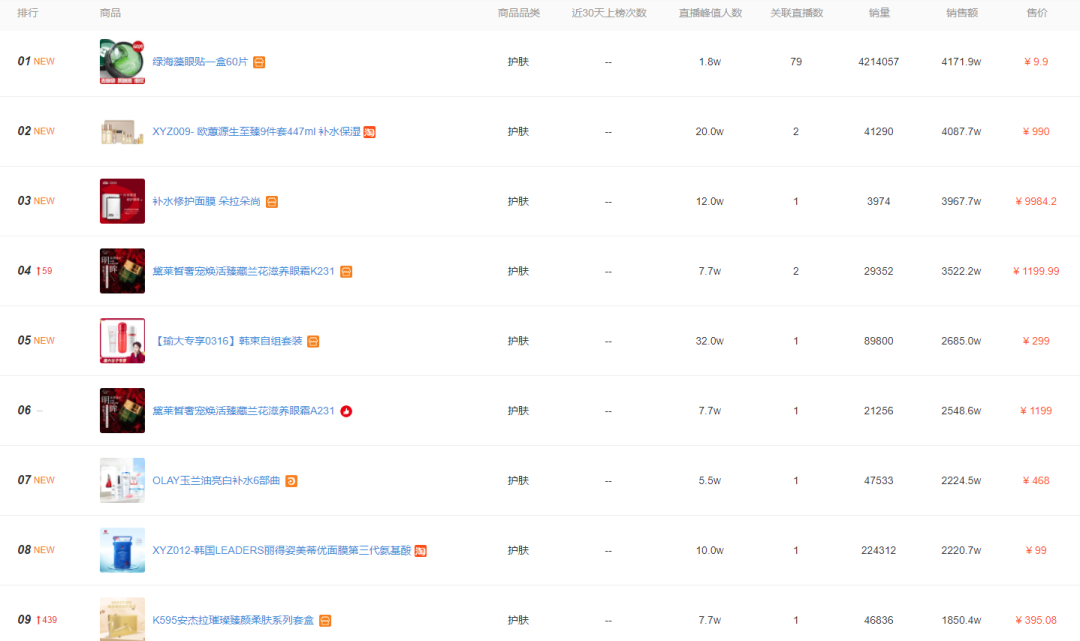The width and height of the screenshot is (1080, 641).
Task: Click the red flame icon beside 眼霜A231
Action: click(346, 411)
